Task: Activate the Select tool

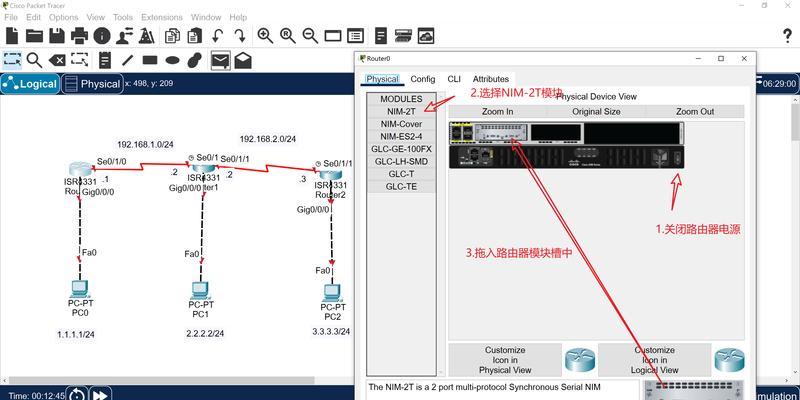Action: pos(12,60)
